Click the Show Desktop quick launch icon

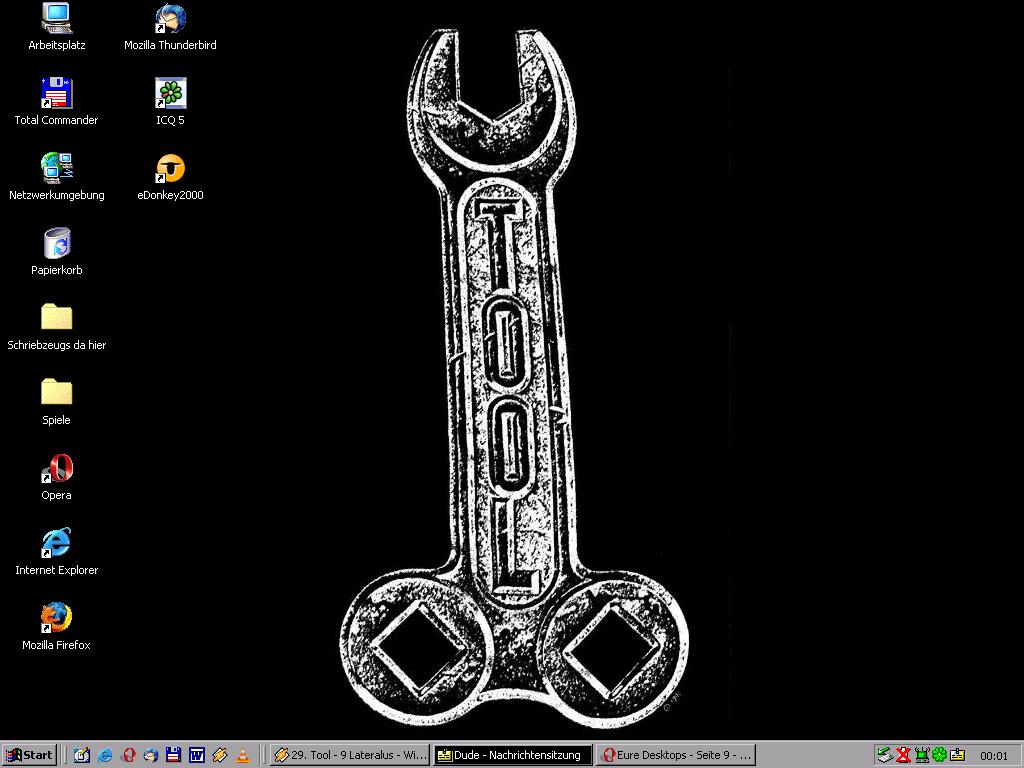click(x=82, y=755)
